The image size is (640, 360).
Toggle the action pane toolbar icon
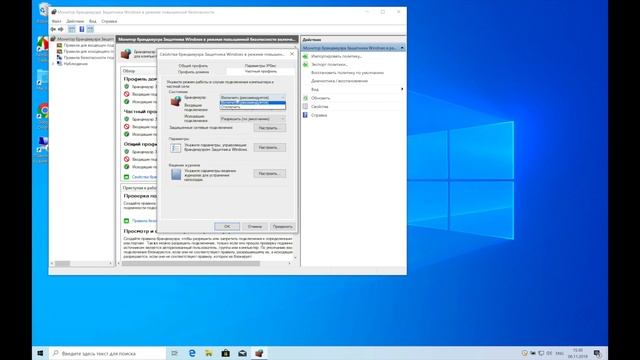90,29
